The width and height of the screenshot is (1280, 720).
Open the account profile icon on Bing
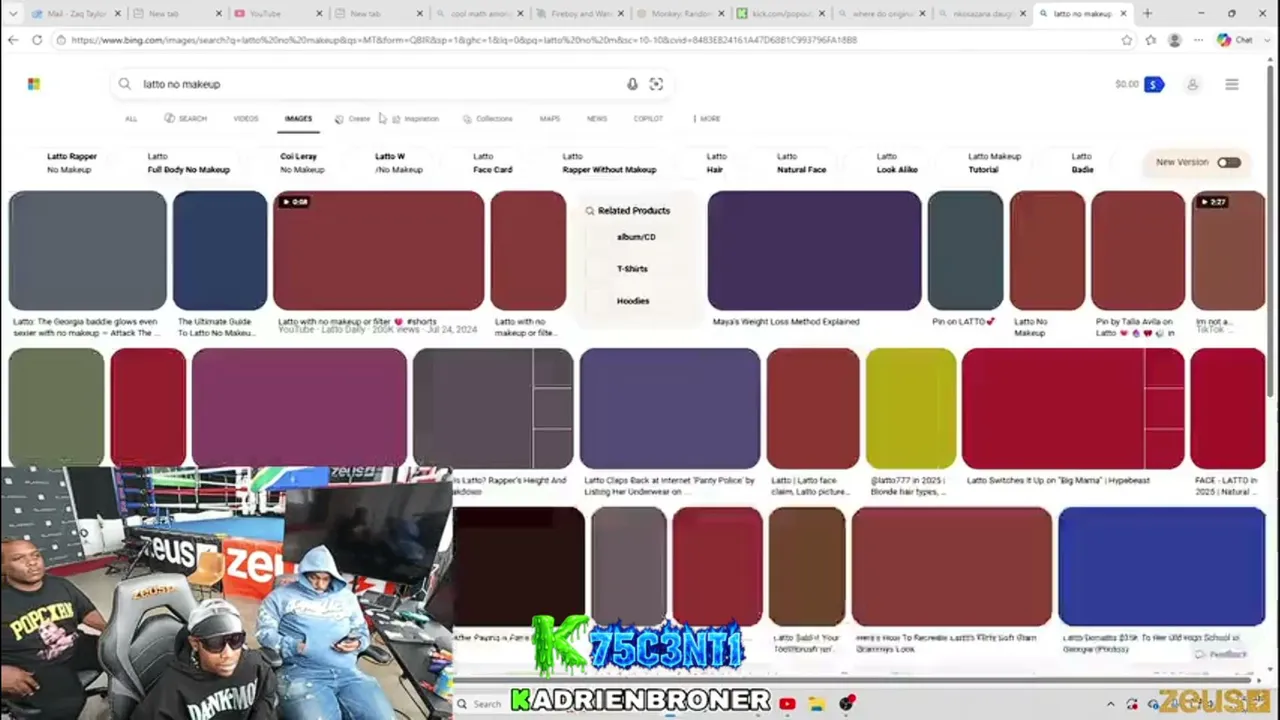pos(1192,85)
